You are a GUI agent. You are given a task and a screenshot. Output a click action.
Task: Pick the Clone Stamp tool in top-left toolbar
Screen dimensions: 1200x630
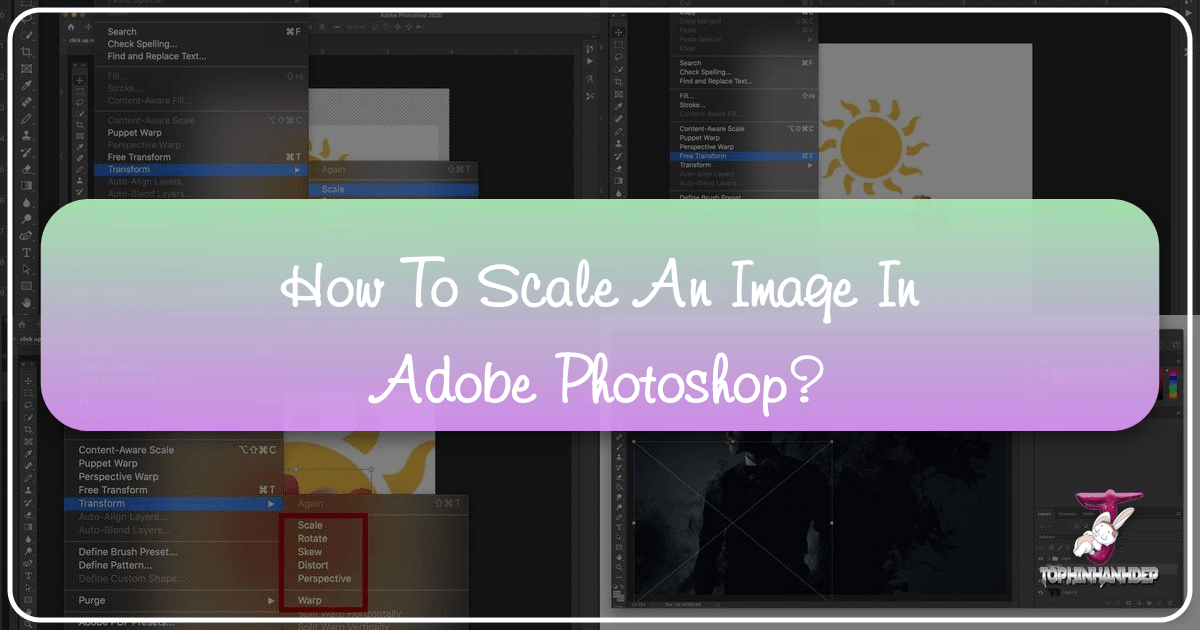click(28, 135)
